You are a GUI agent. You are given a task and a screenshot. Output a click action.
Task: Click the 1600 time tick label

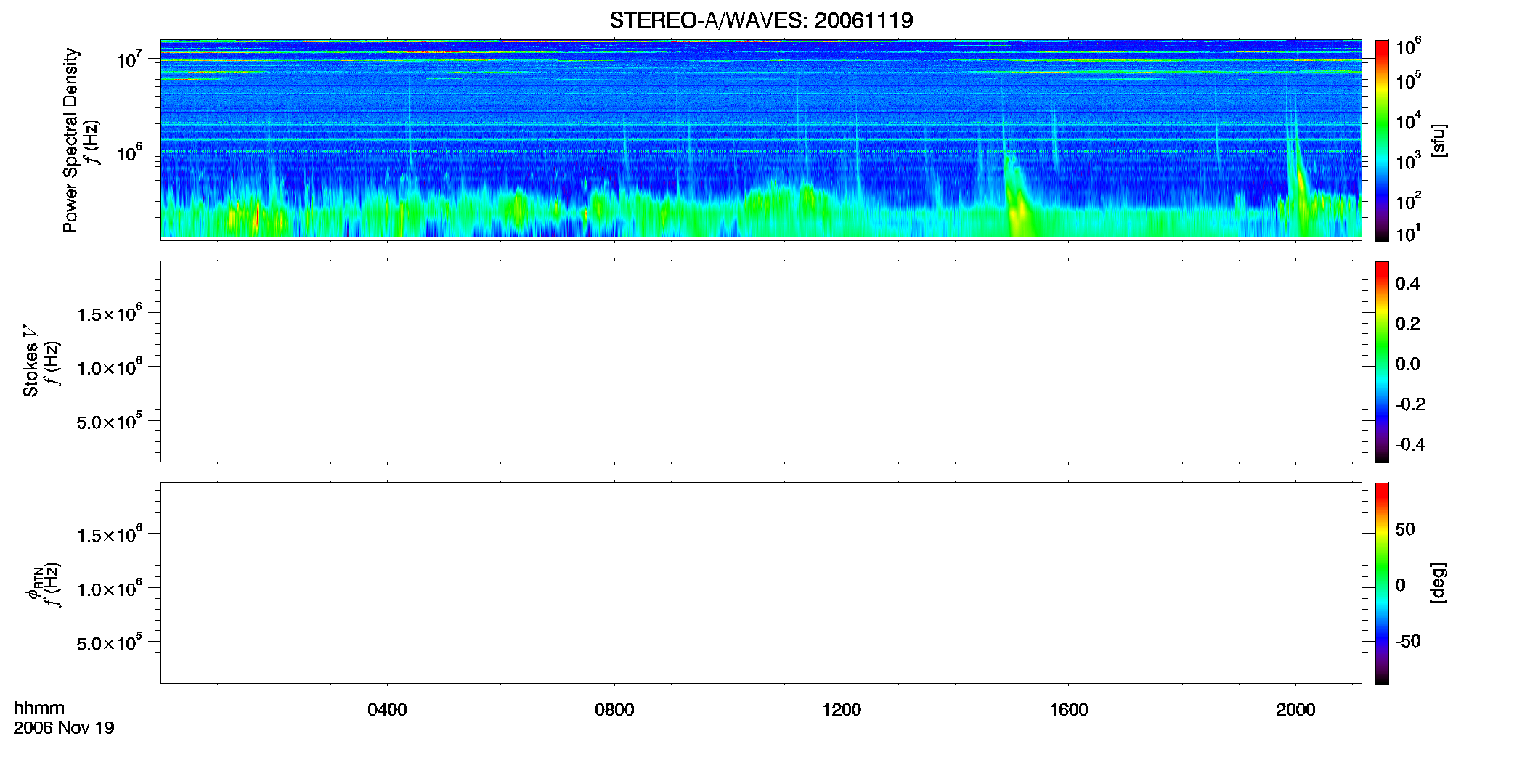point(1069,710)
